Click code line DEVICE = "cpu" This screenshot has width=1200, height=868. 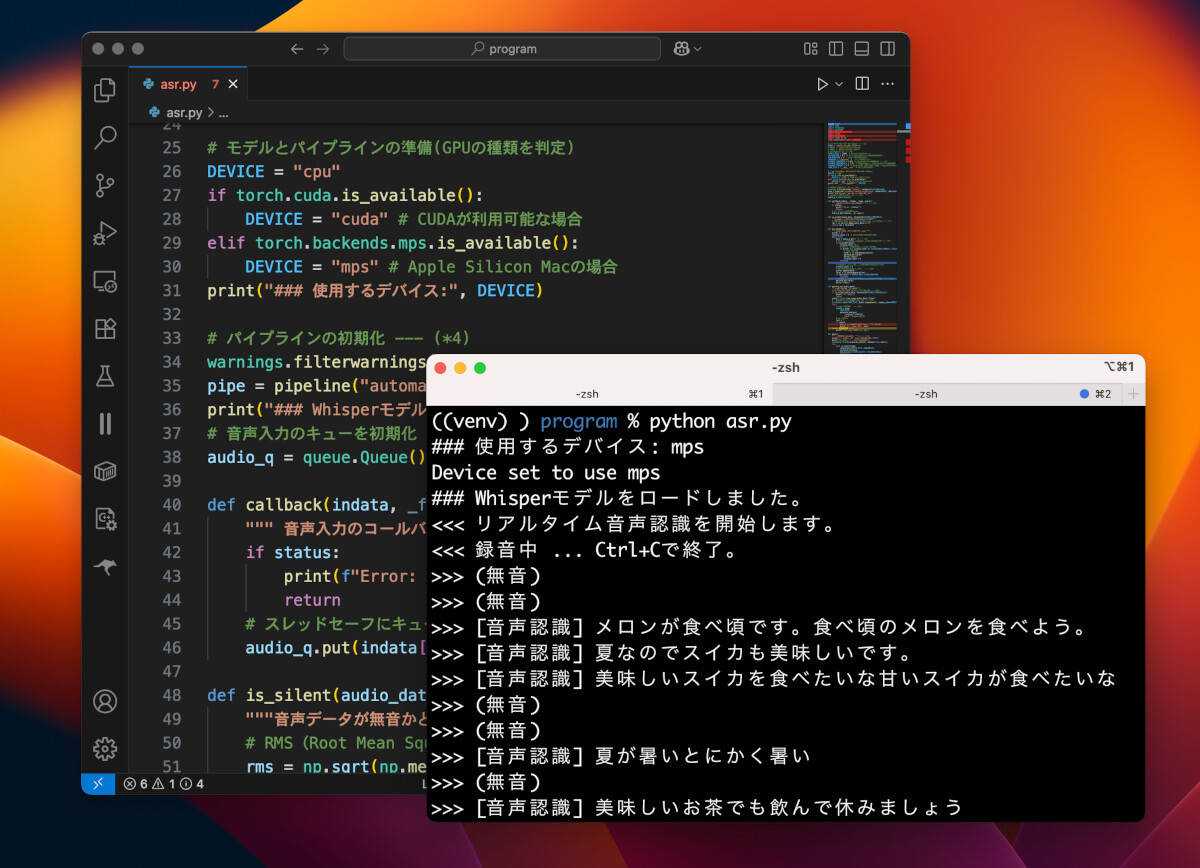click(x=274, y=171)
